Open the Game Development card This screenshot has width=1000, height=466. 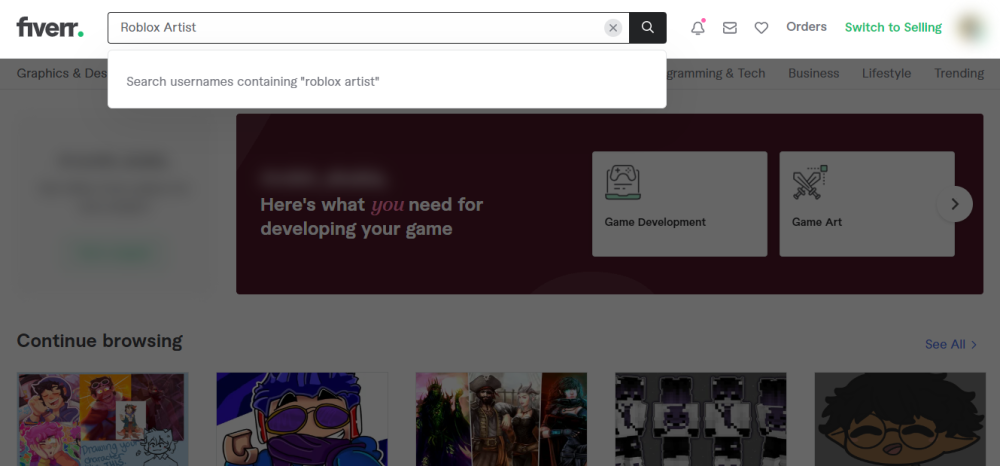[x=679, y=204]
